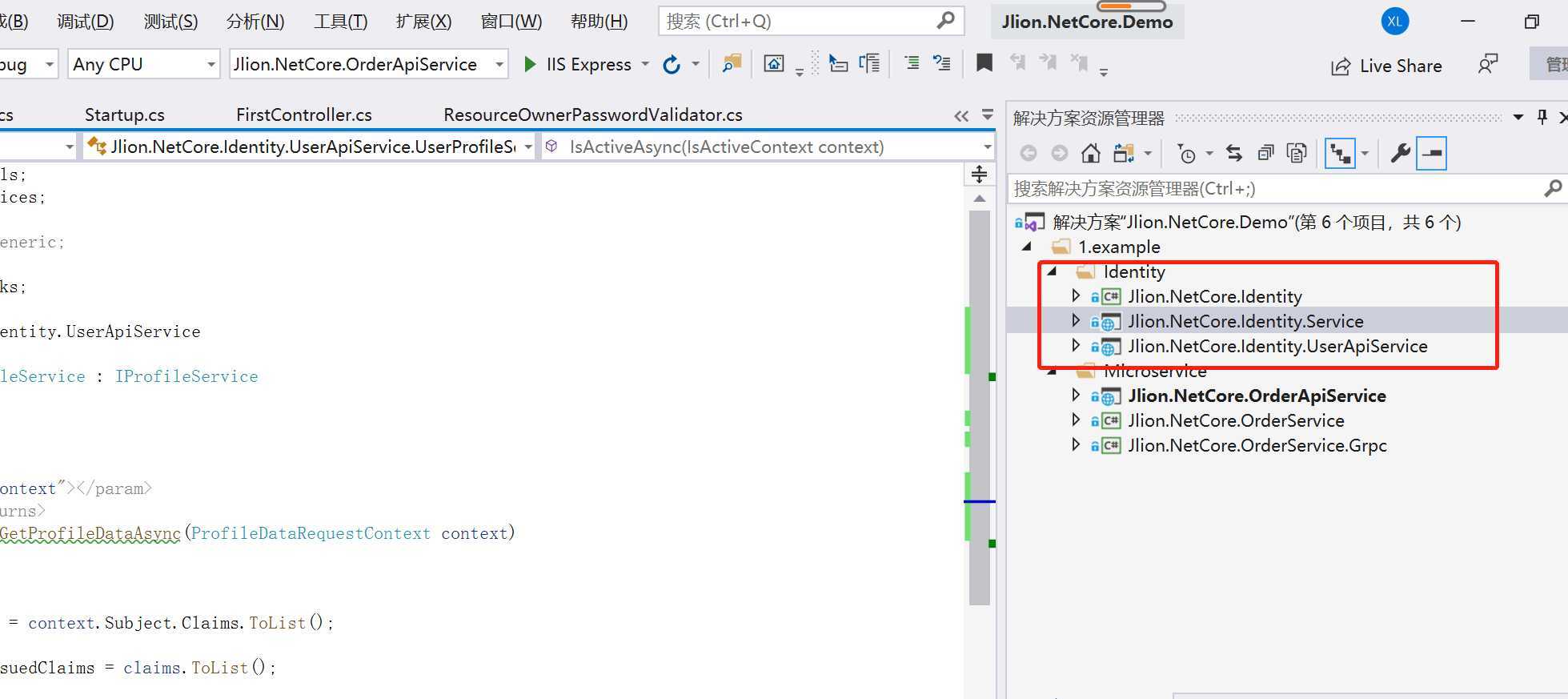1568x699 pixels.
Task: Click the XL account avatar
Action: [x=1394, y=22]
